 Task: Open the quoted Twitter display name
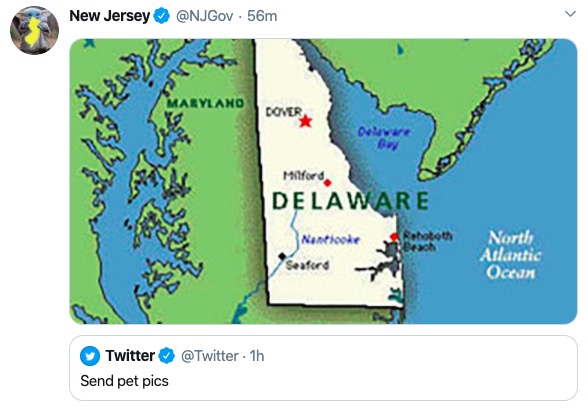point(130,356)
